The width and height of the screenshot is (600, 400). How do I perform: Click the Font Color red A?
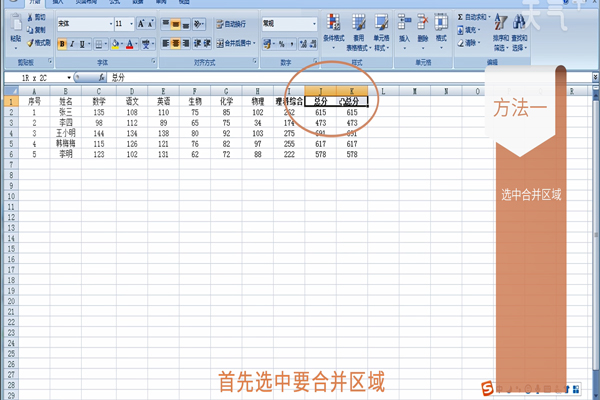[x=129, y=44]
